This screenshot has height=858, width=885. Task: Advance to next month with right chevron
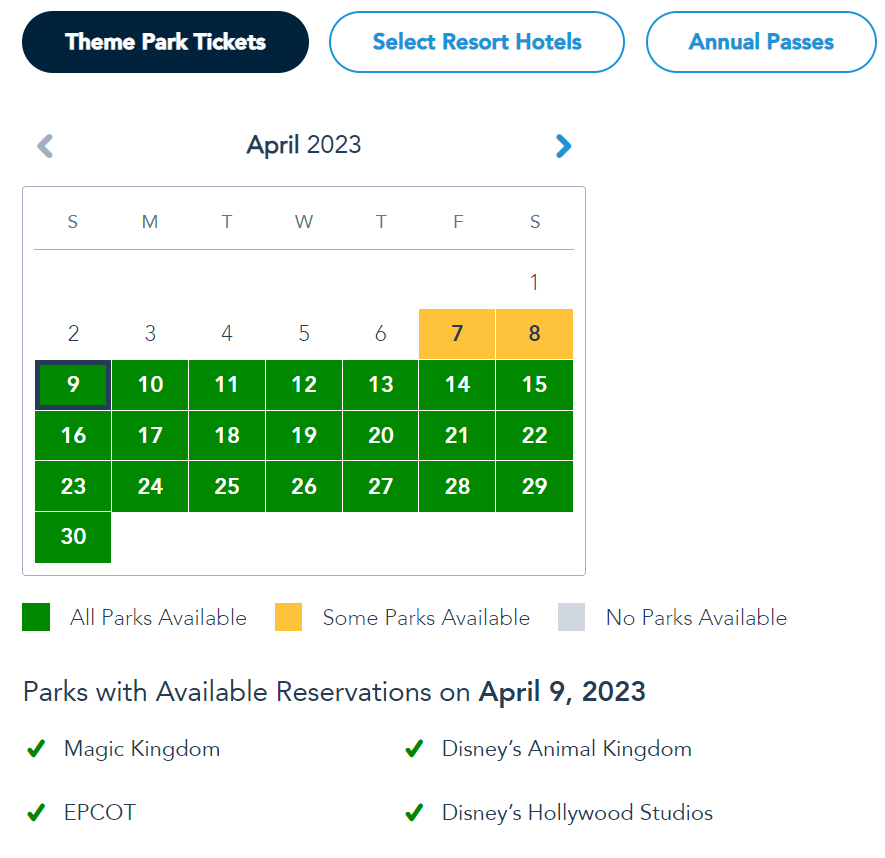(563, 146)
